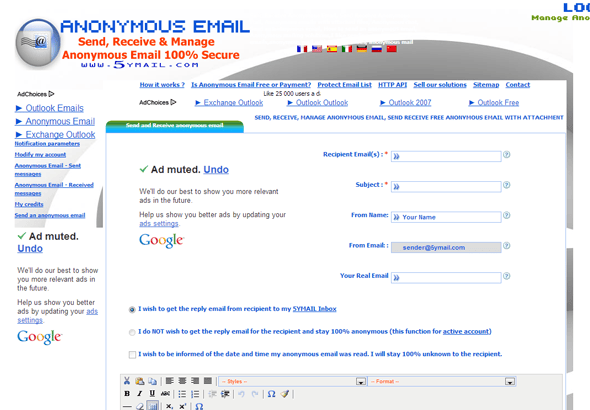Open 'Send an anonymous email' sidebar link

50,215
